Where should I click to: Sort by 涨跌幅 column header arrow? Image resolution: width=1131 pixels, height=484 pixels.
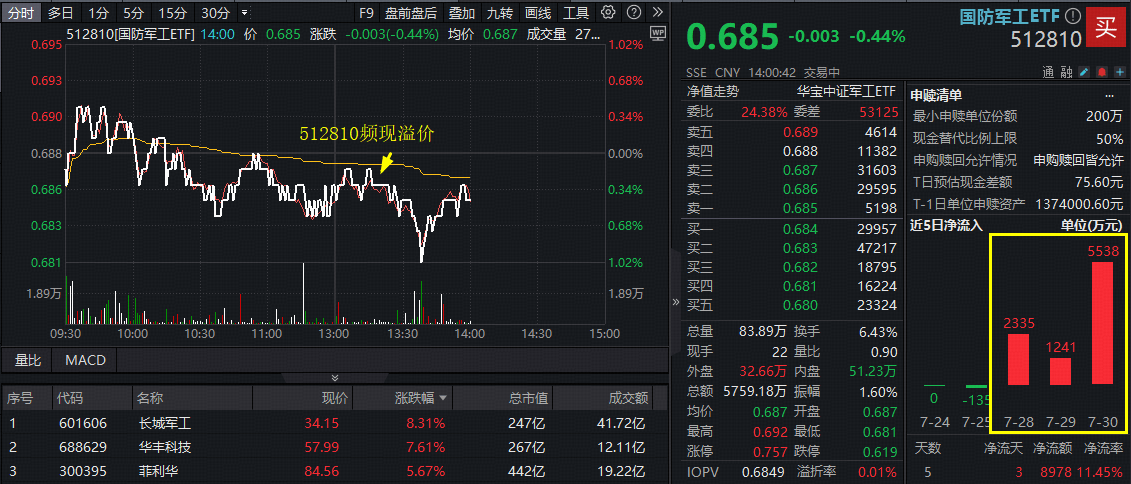[x=442, y=398]
